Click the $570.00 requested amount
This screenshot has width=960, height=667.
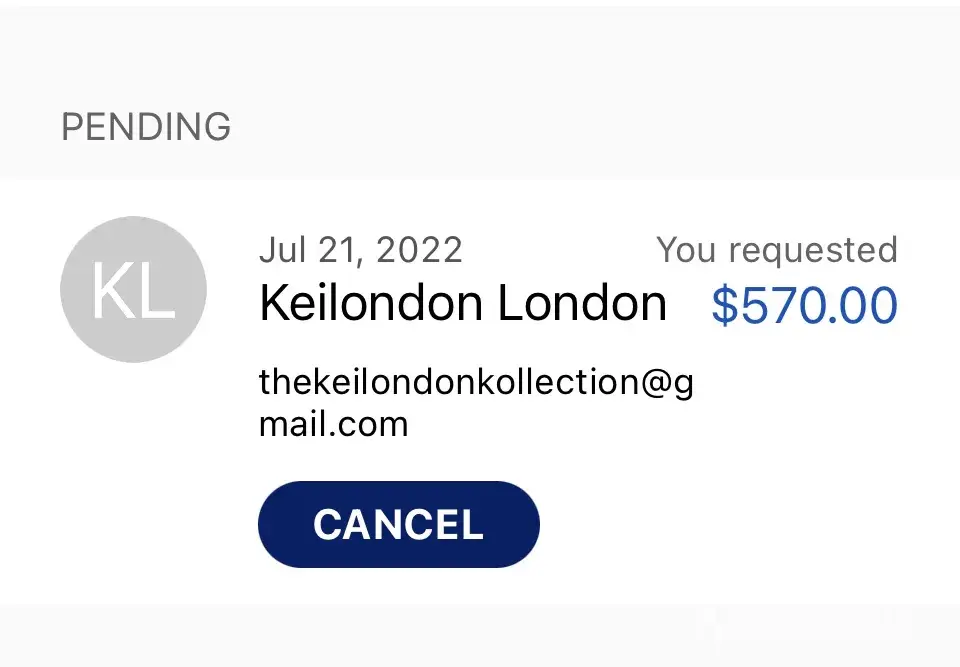click(x=804, y=306)
